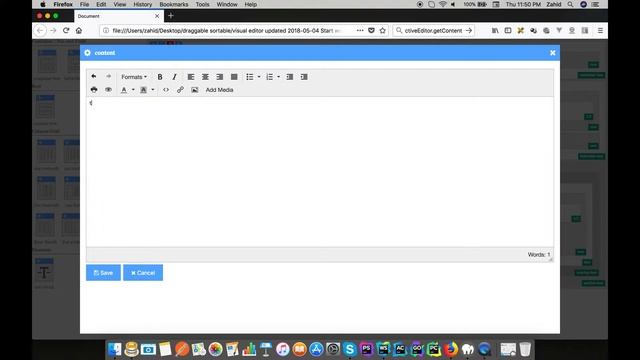Open page actions three-dot menu
This screenshot has height=360, width=640.
coord(360,30)
